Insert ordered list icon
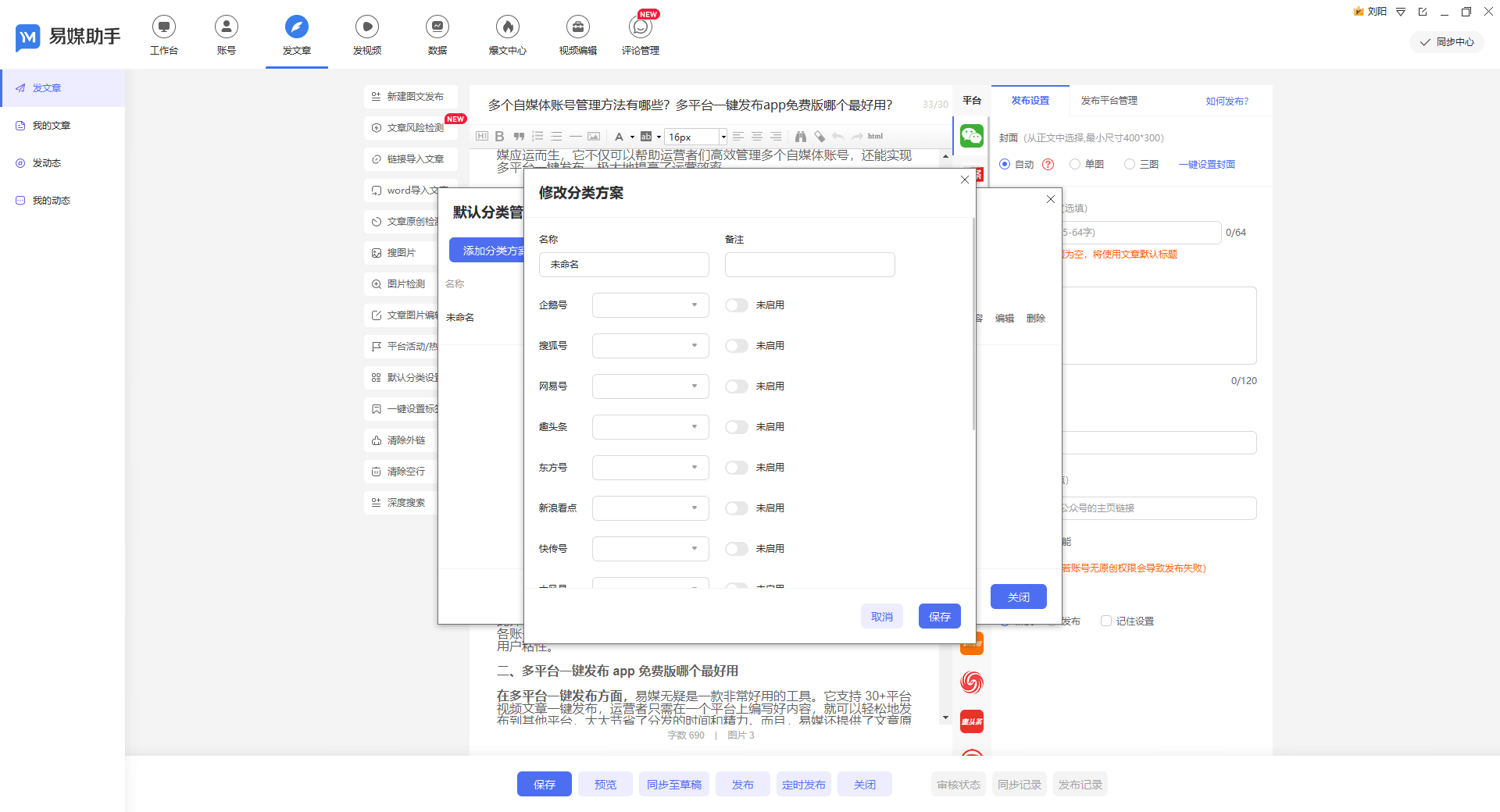Screen dimensions: 1500x812 tap(537, 136)
